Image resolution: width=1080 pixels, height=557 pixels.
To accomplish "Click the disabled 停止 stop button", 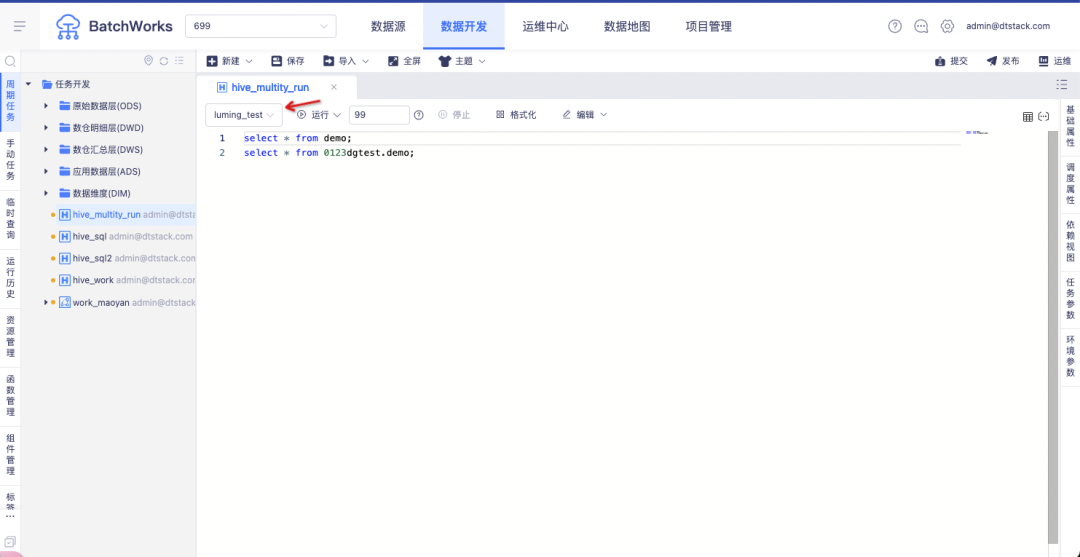I will pos(454,115).
